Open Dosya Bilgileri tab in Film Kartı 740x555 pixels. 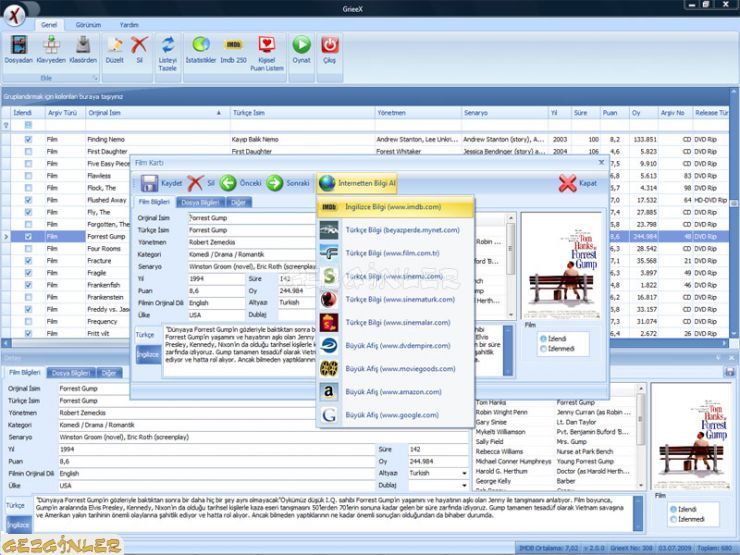(x=200, y=202)
